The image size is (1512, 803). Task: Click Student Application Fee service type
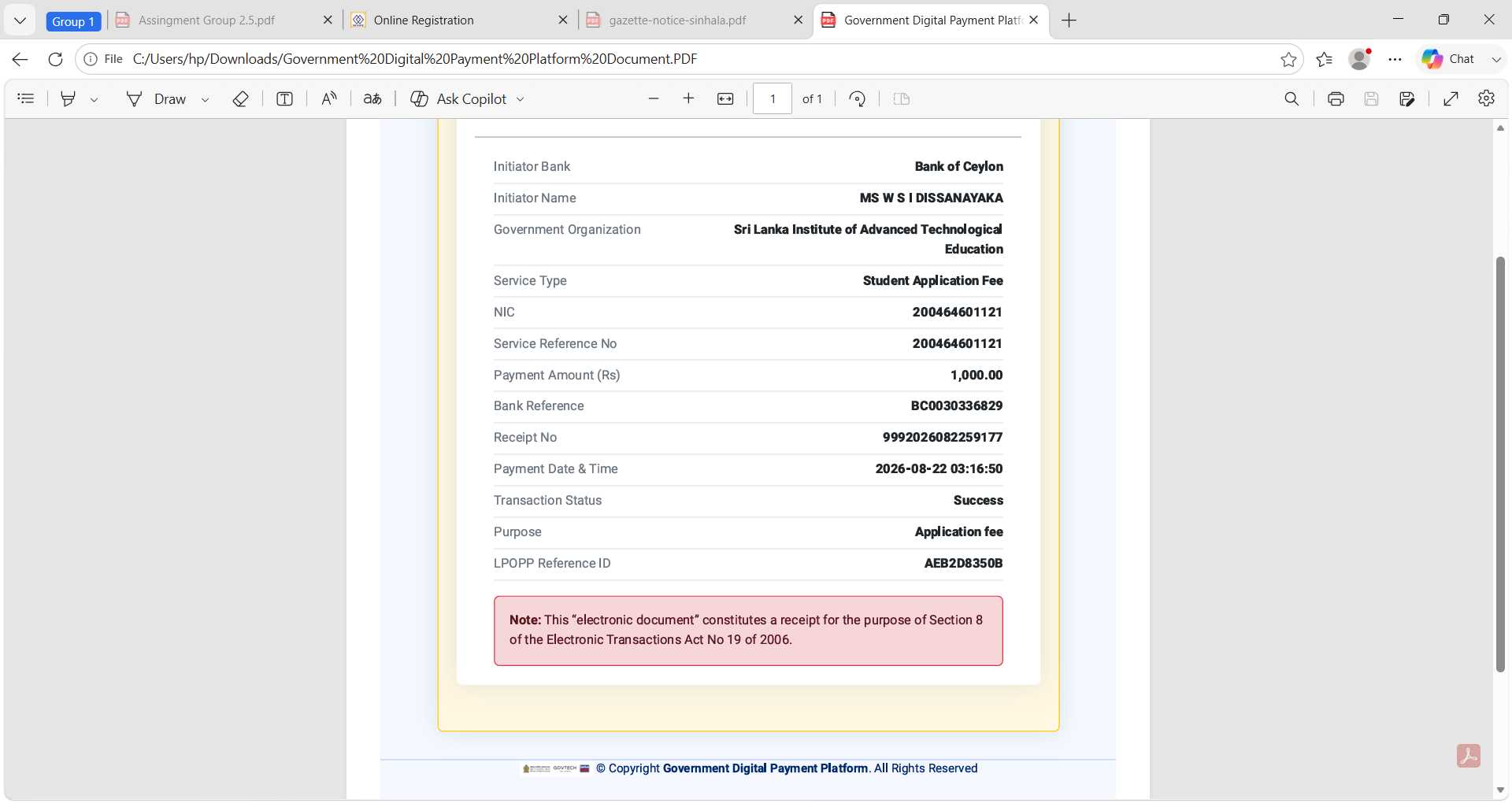(932, 281)
